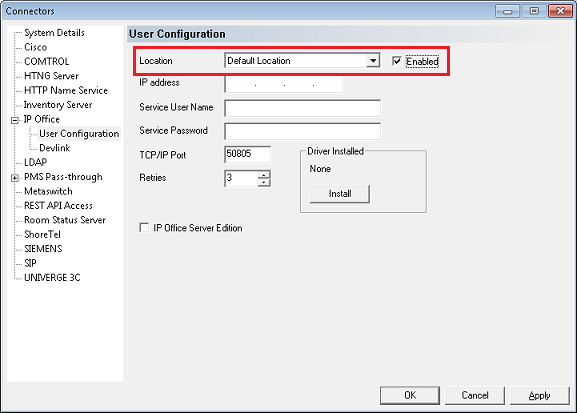The image size is (577, 413).
Task: Click the Service Password field
Action: (302, 131)
